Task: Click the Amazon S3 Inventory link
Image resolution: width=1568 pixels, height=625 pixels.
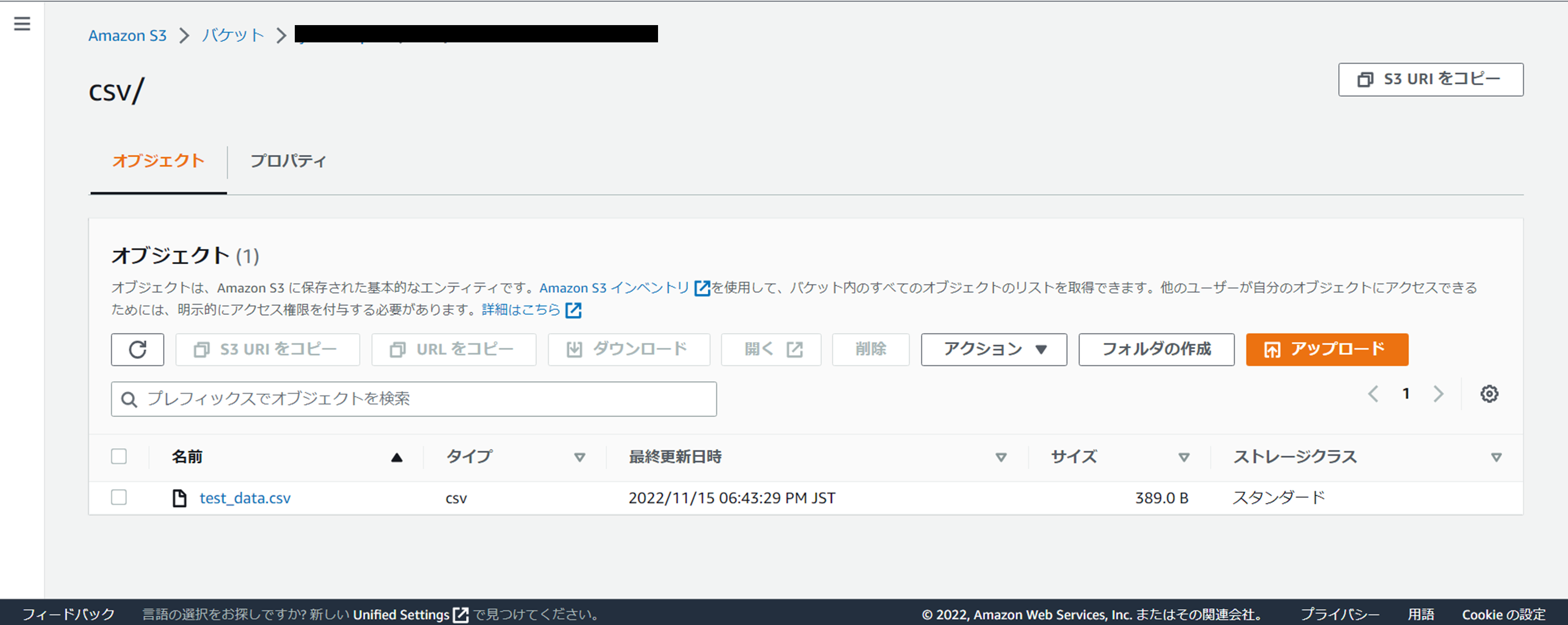Action: (x=614, y=288)
